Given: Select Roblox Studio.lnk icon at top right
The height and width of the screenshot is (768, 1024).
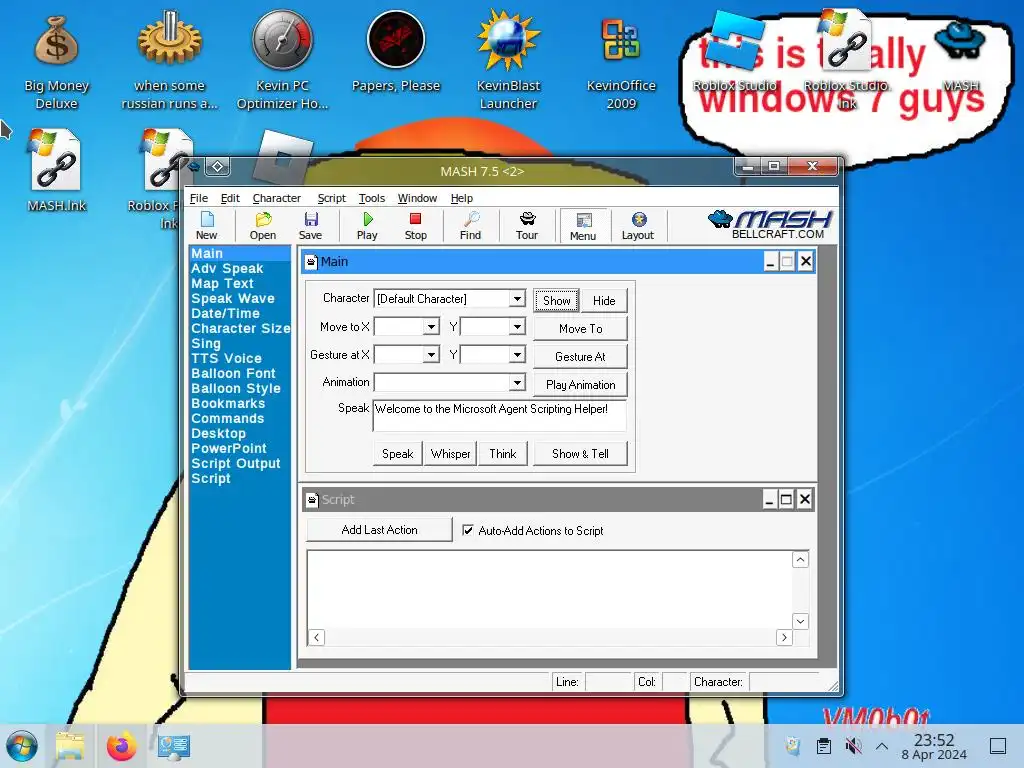Looking at the screenshot, I should (847, 59).
